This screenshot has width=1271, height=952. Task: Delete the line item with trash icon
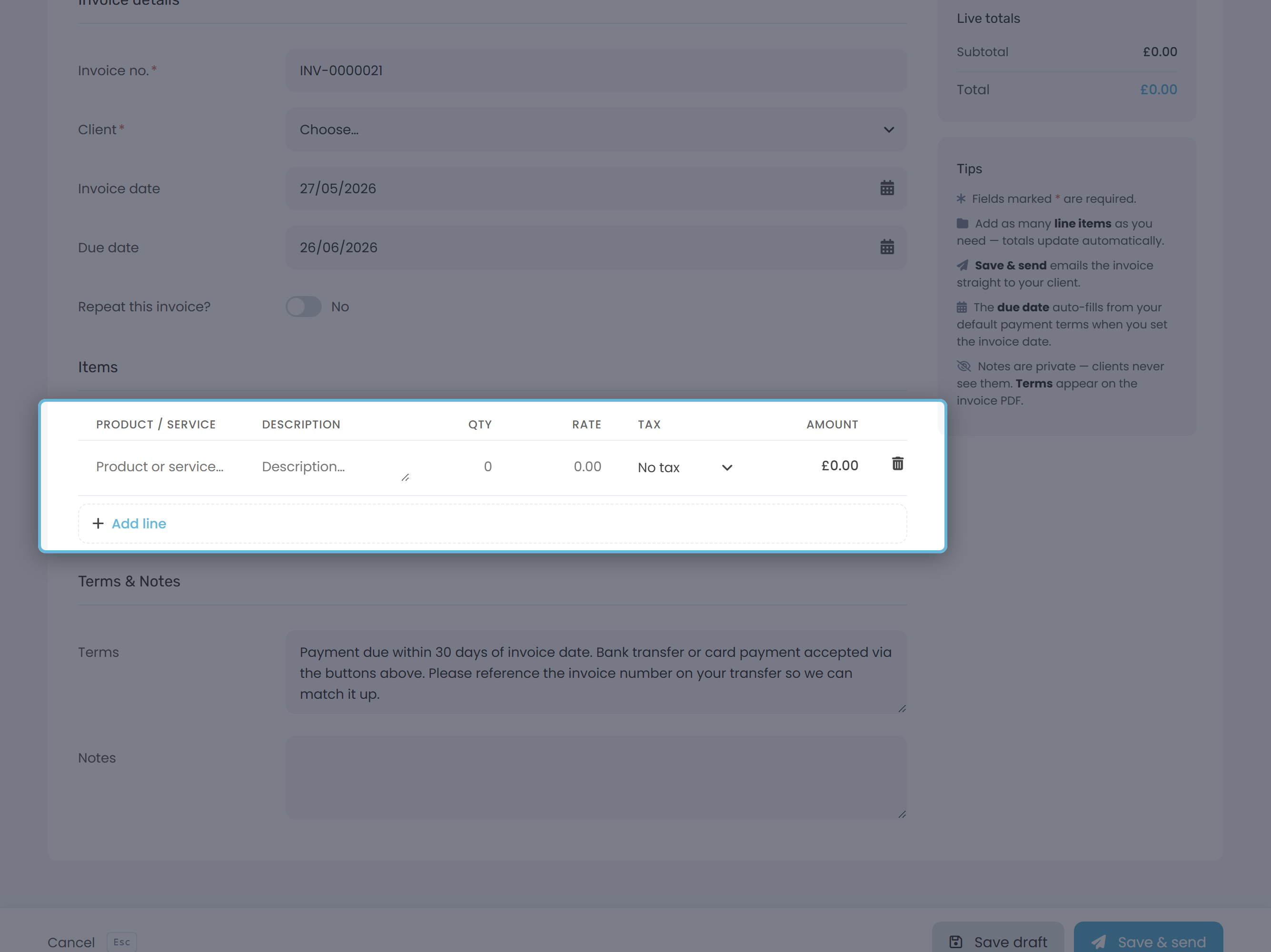click(x=897, y=464)
